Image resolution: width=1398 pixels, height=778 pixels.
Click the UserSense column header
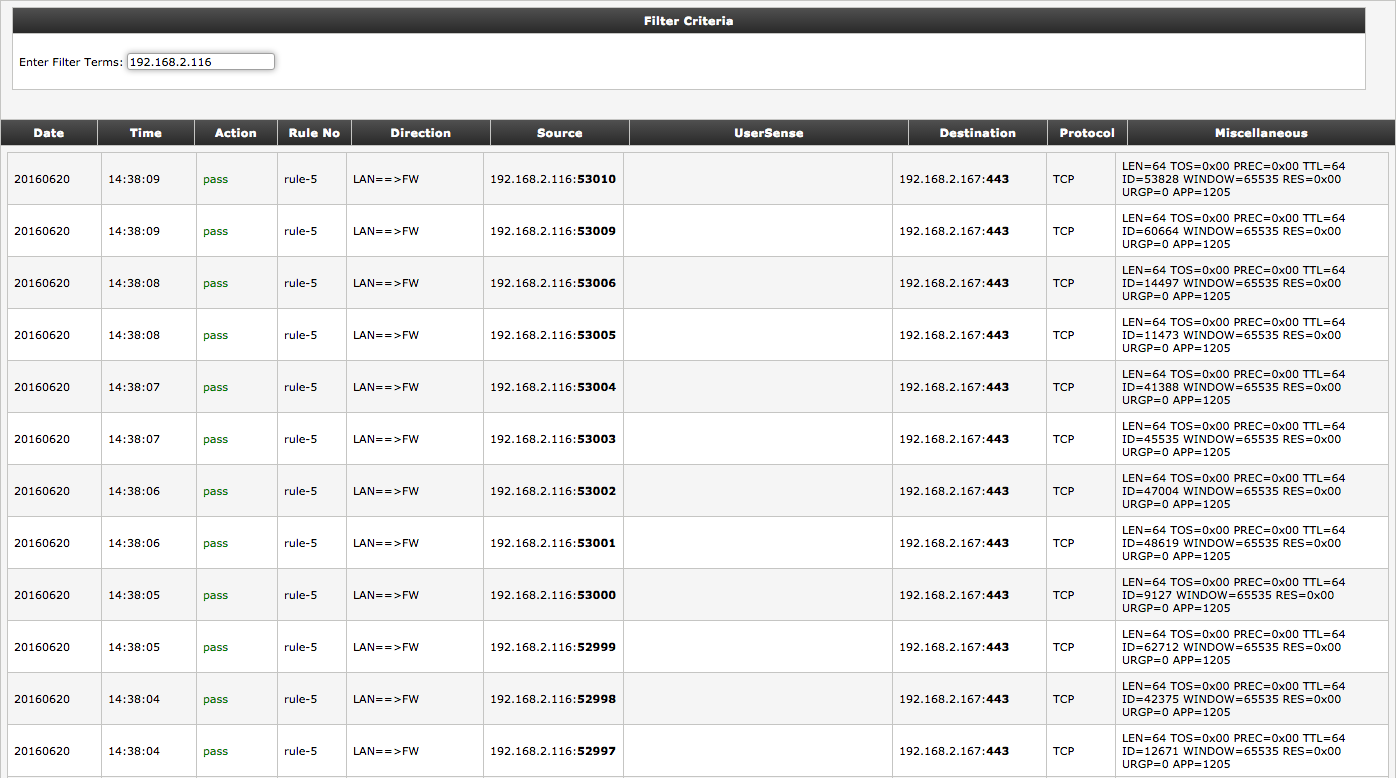(769, 133)
